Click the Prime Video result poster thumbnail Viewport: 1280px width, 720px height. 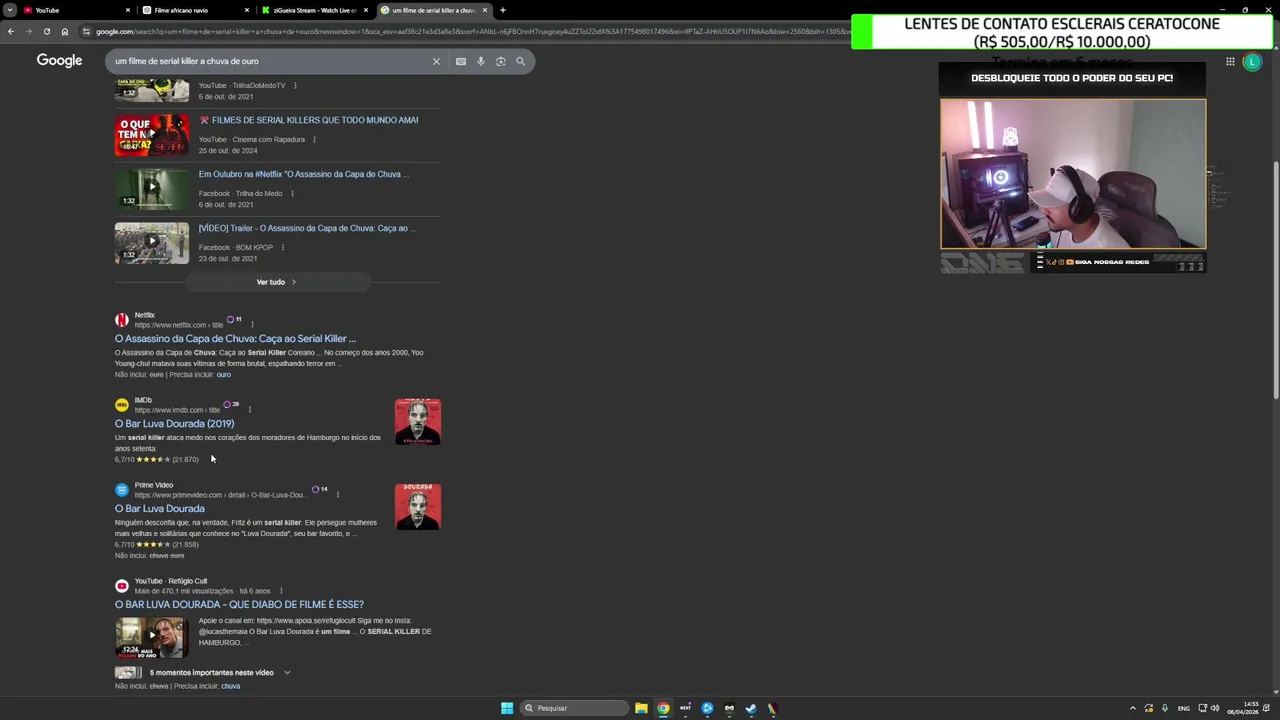tap(418, 507)
